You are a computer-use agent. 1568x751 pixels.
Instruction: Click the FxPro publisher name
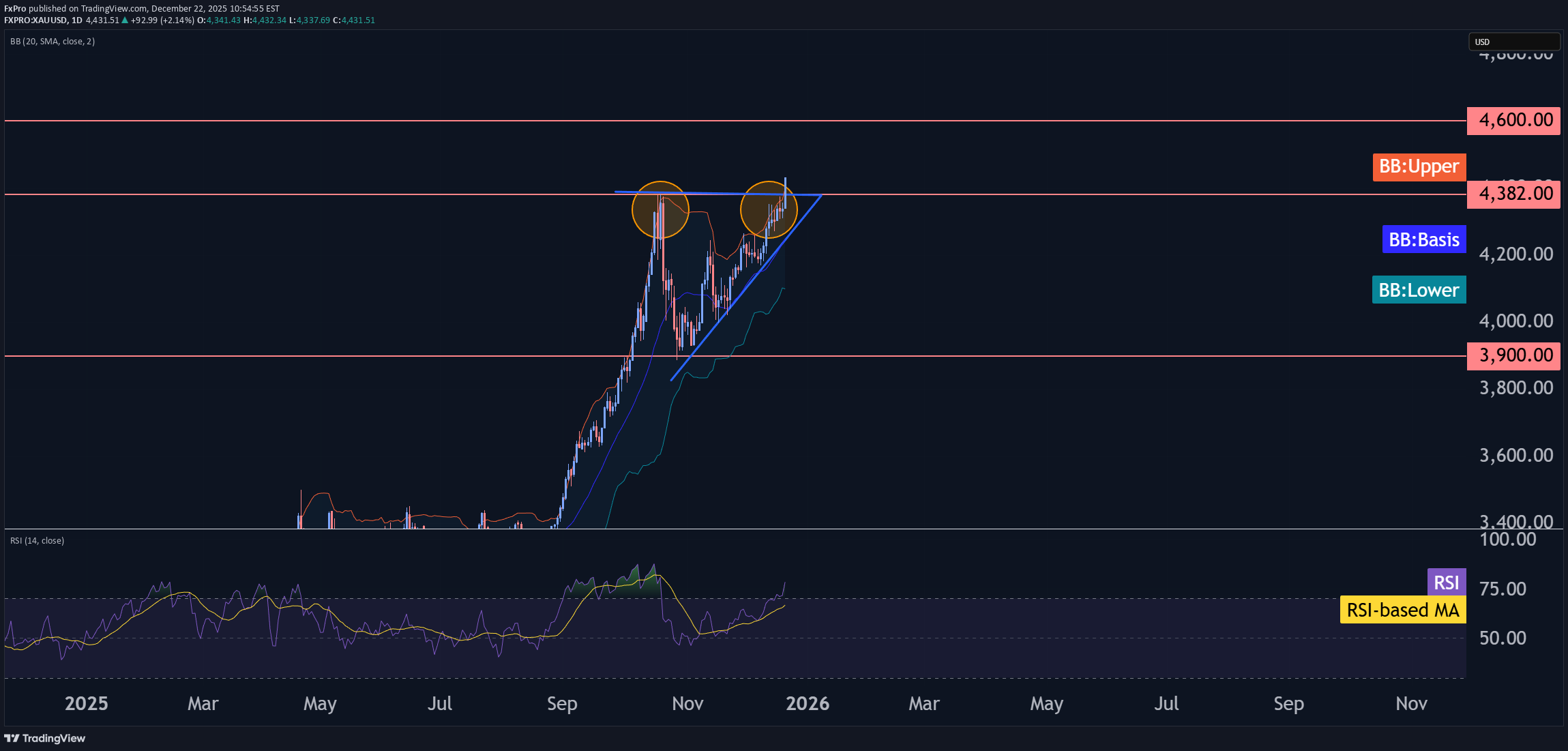pos(15,9)
